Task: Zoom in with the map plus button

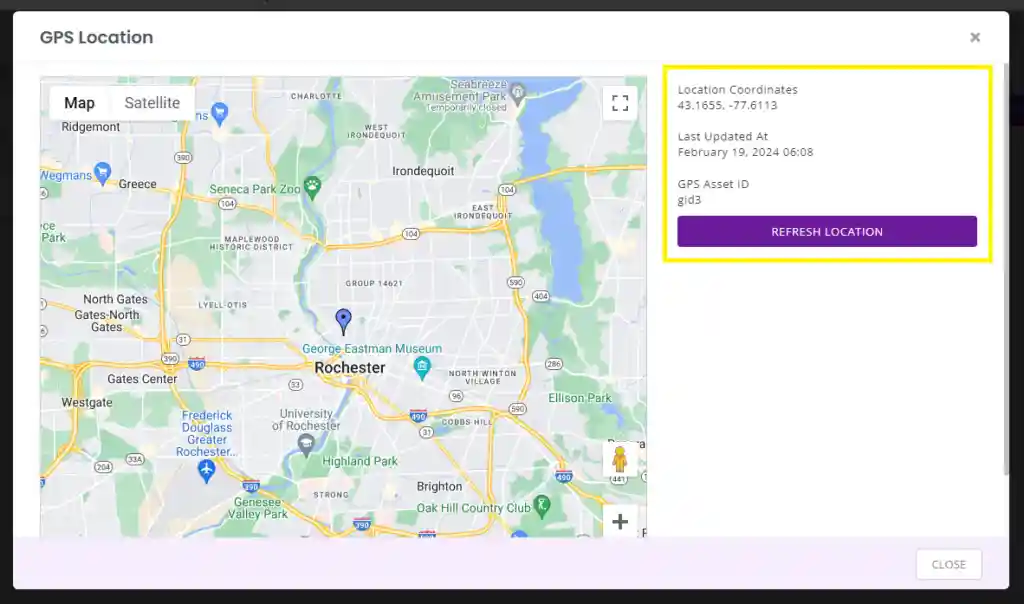Action: pyautogui.click(x=620, y=521)
